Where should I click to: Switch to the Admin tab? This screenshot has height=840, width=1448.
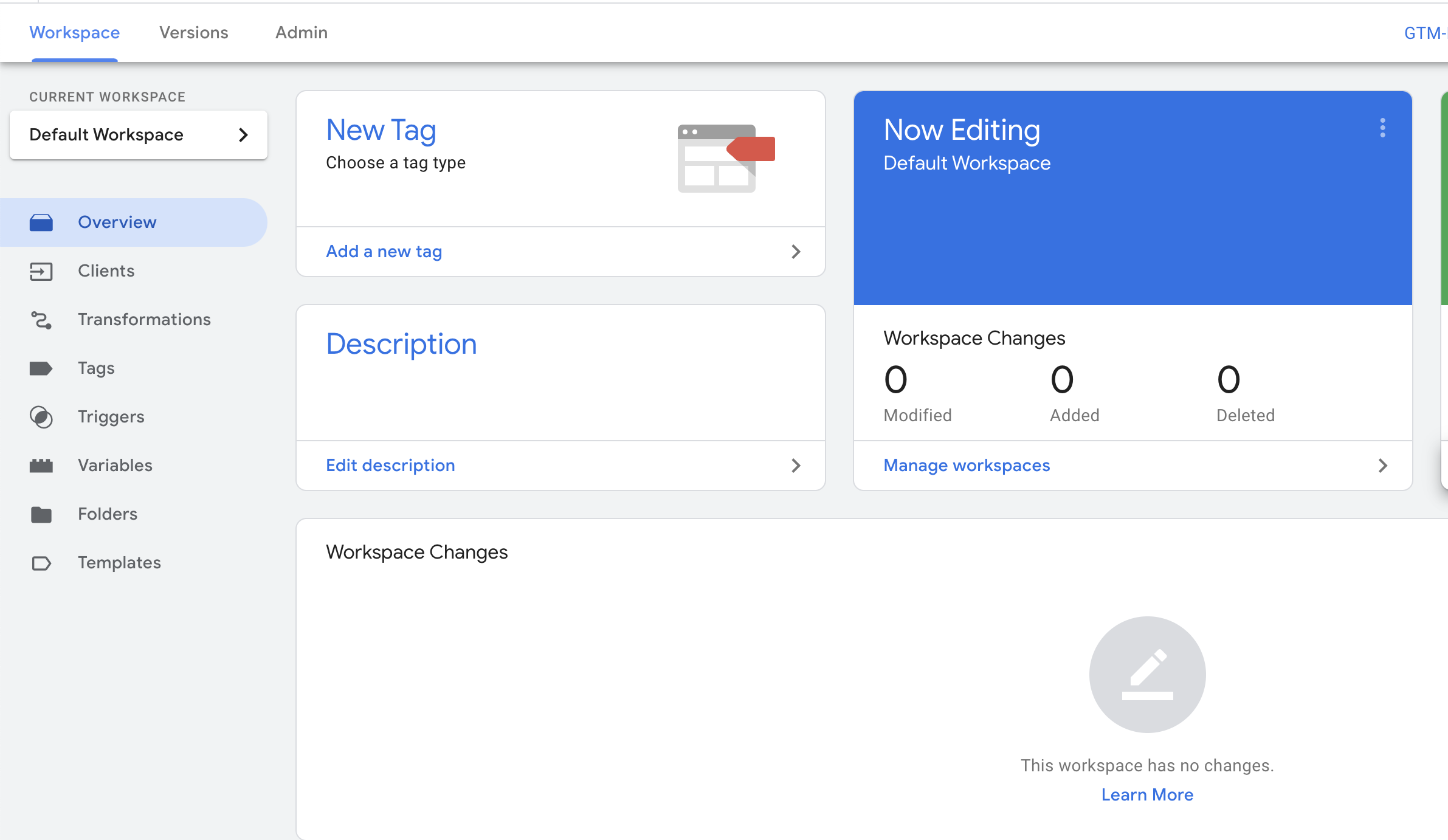click(302, 32)
